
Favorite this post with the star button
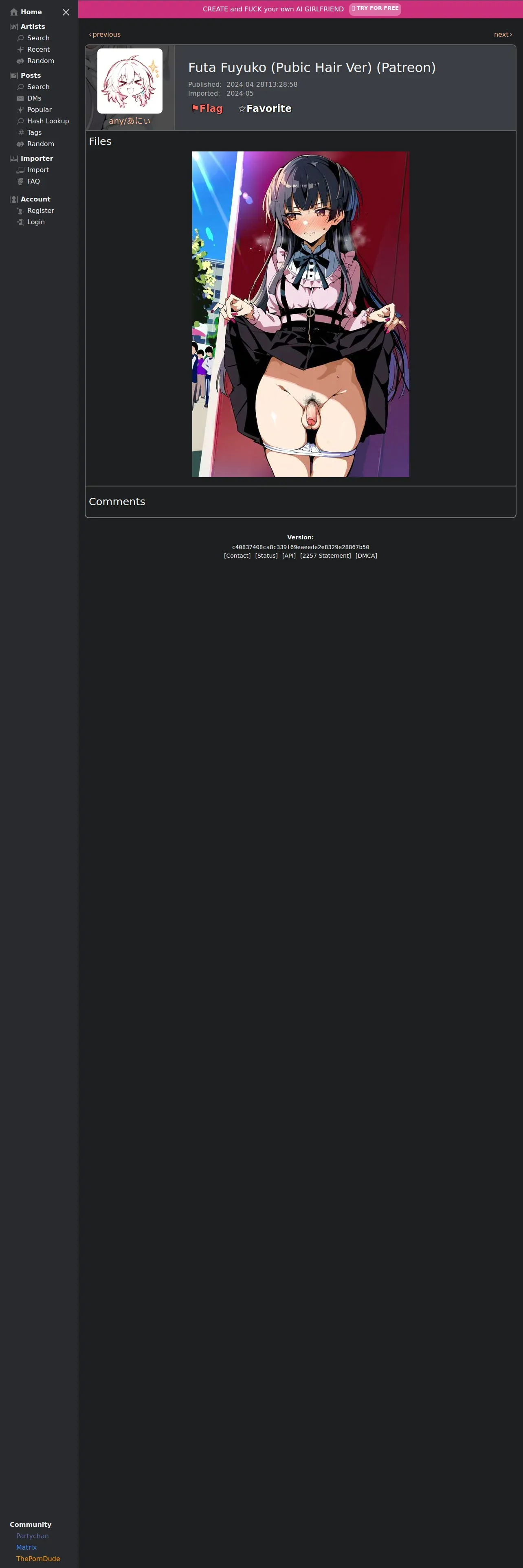265,108
